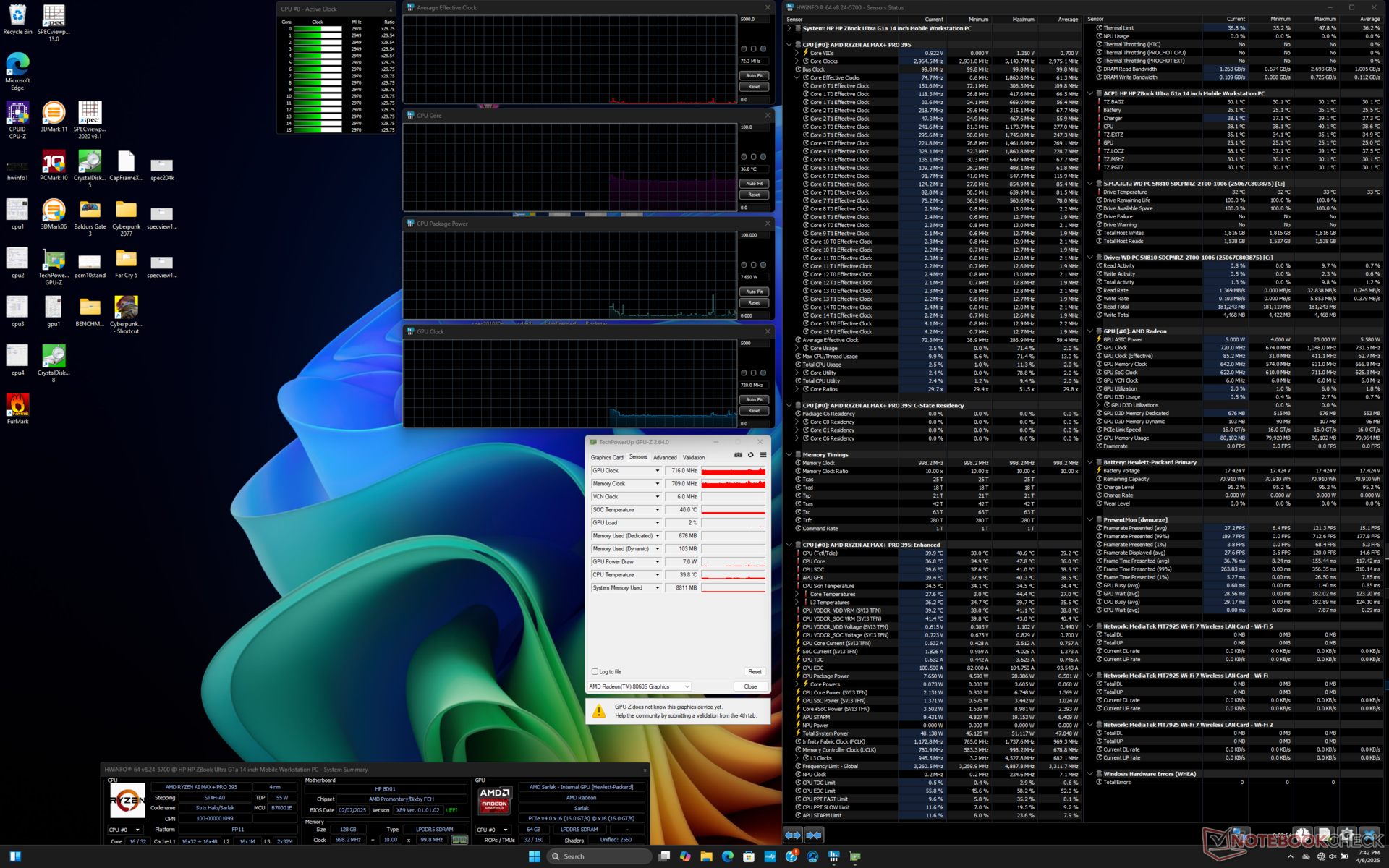Collapse the Memory Timings sensor group

click(789, 454)
